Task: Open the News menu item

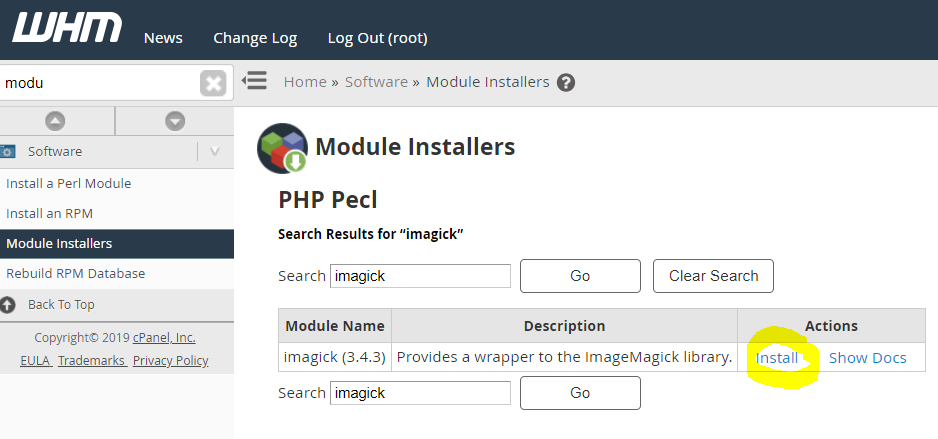Action: coord(163,38)
